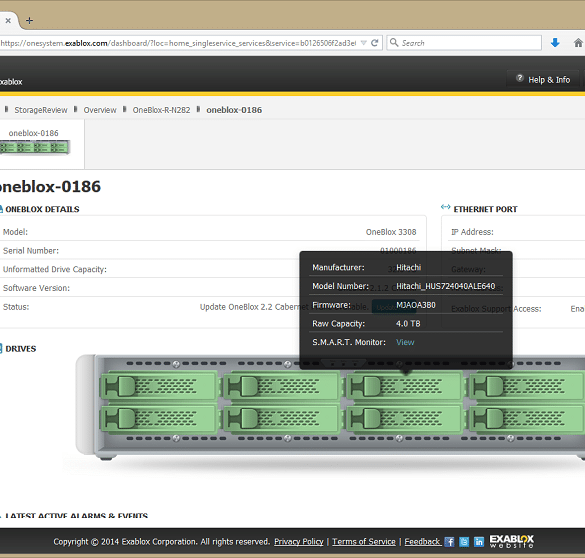Click the MJAOA3B0 firmware value
Screen dimensions: 585x558
coord(416,305)
